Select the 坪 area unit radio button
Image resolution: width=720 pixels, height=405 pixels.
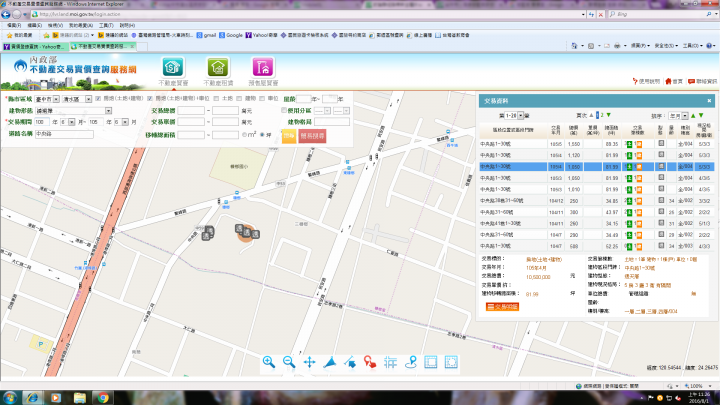click(262, 135)
